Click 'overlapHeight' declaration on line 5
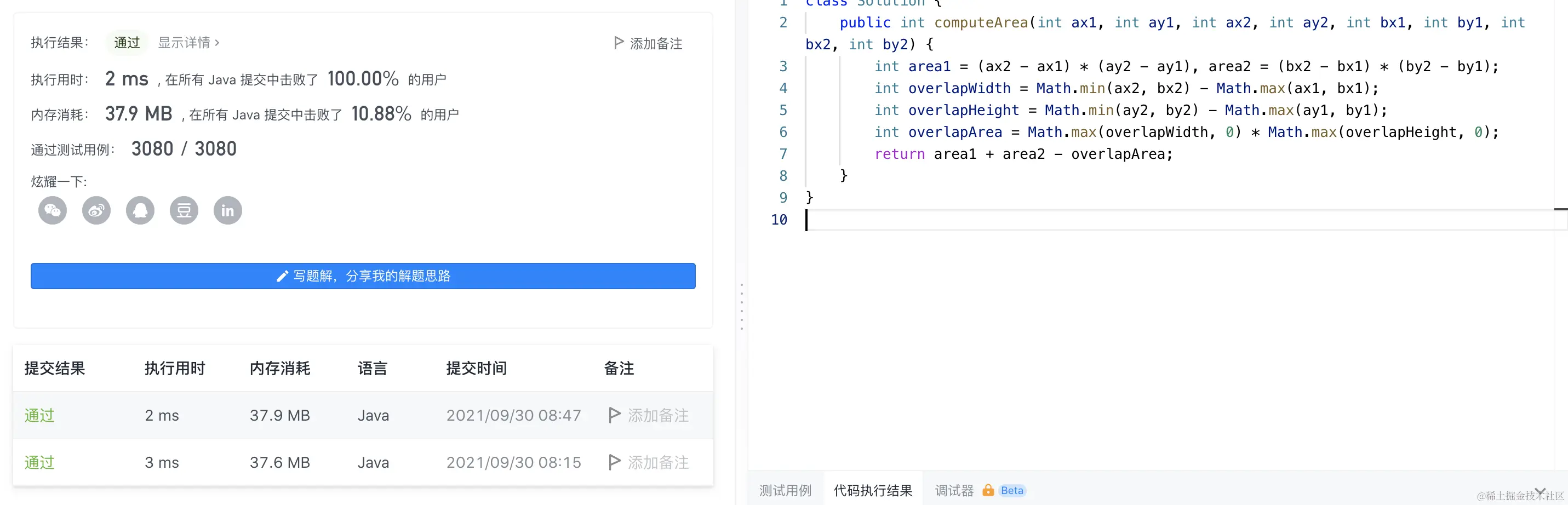 pos(964,110)
